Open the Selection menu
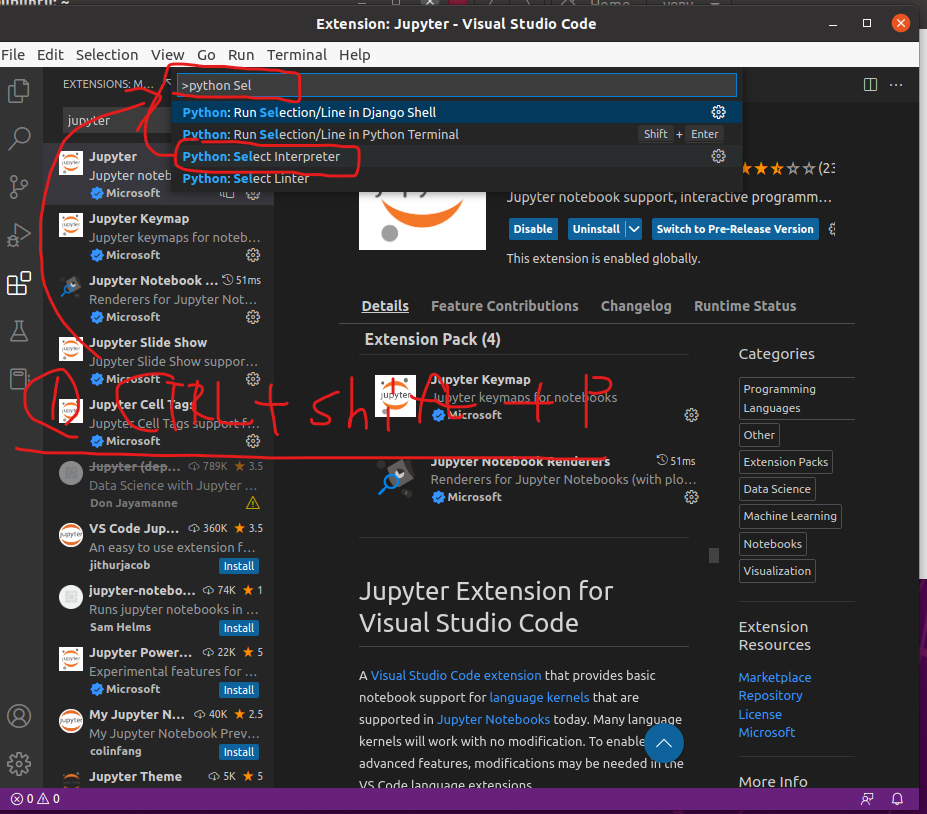Screen dimensions: 927x814 pyautogui.click(x=107, y=55)
